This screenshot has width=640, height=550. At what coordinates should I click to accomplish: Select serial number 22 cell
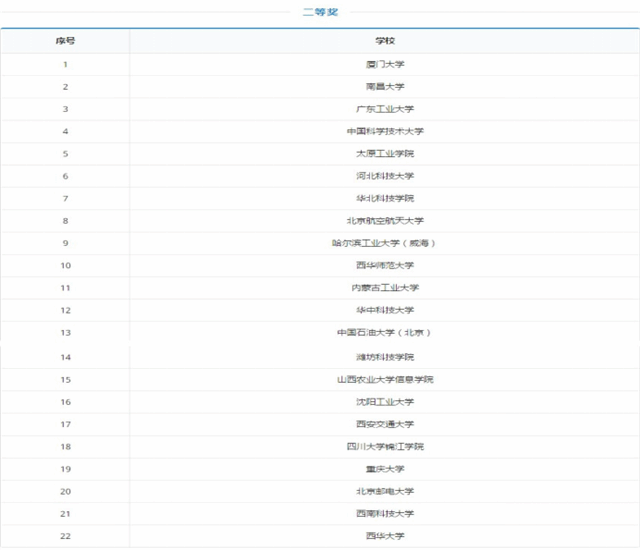[65, 536]
